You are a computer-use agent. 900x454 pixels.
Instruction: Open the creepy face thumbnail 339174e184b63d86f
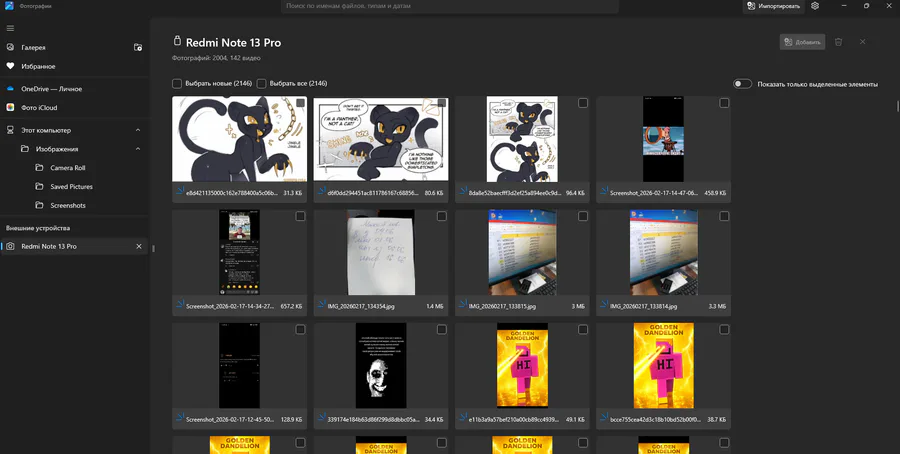[381, 366]
